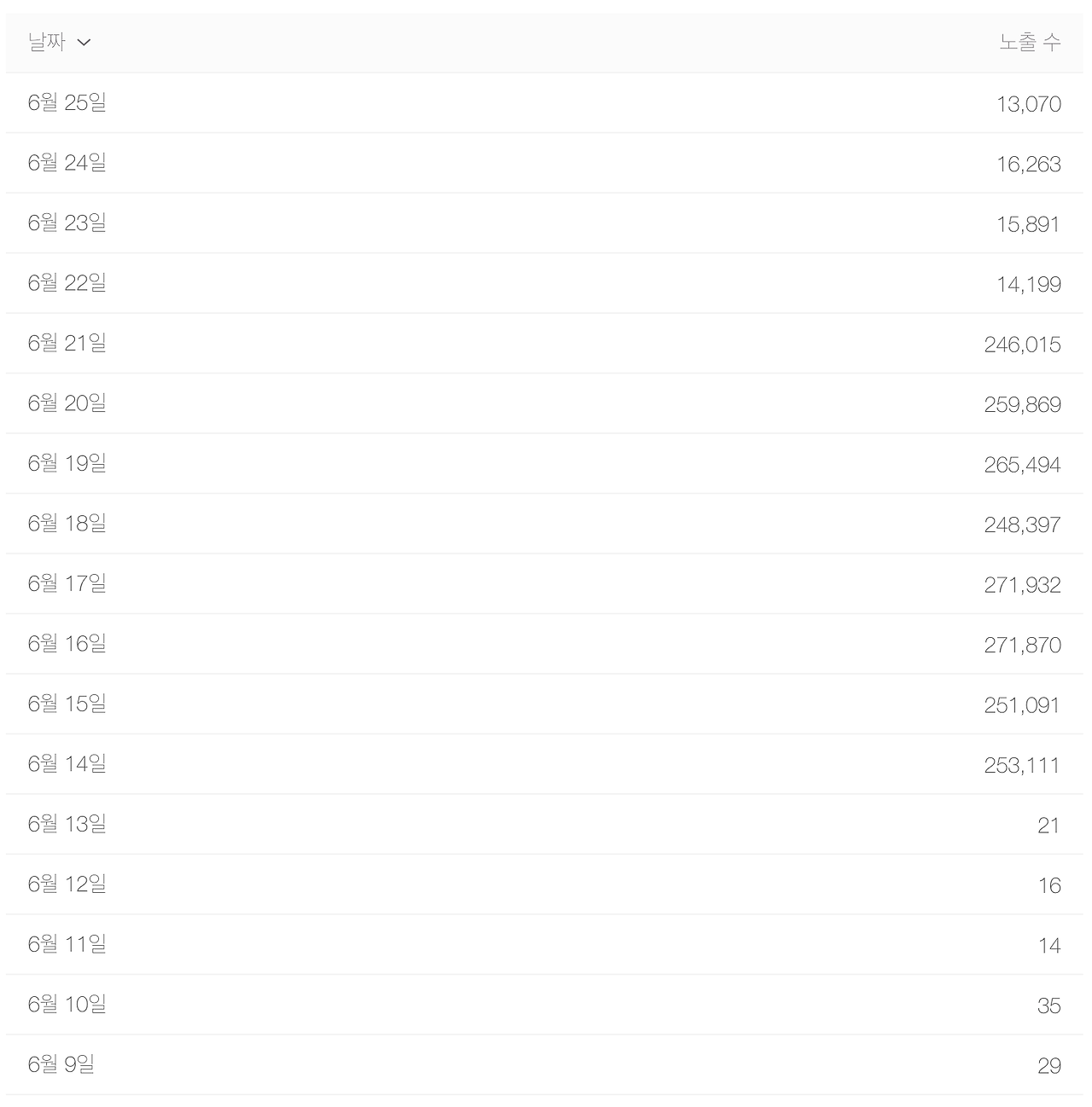Image resolution: width=1092 pixels, height=1107 pixels.
Task: Open the 6월 22일 row
Action: 544,283
